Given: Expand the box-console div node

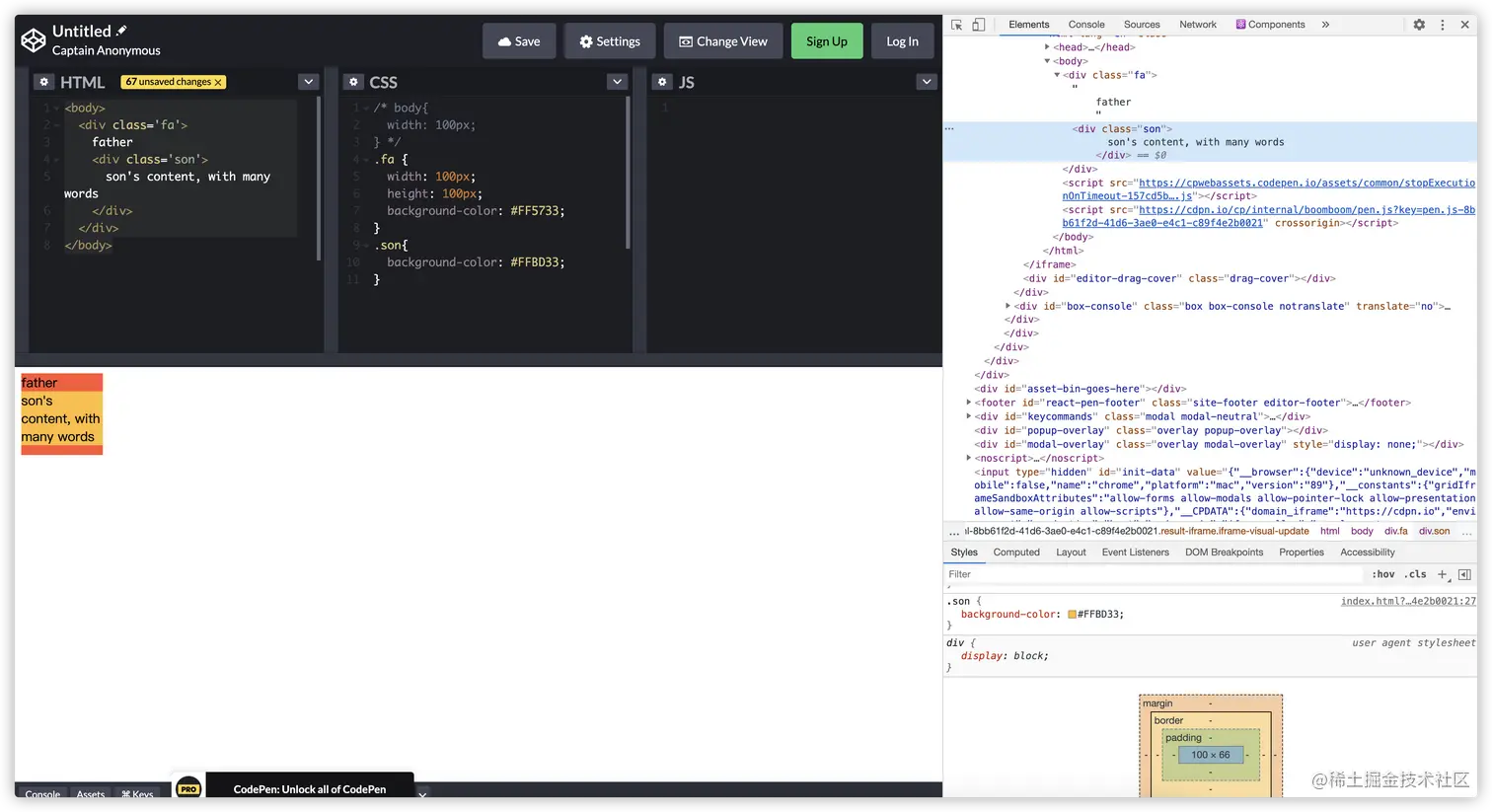Looking at the screenshot, I should 1007,306.
